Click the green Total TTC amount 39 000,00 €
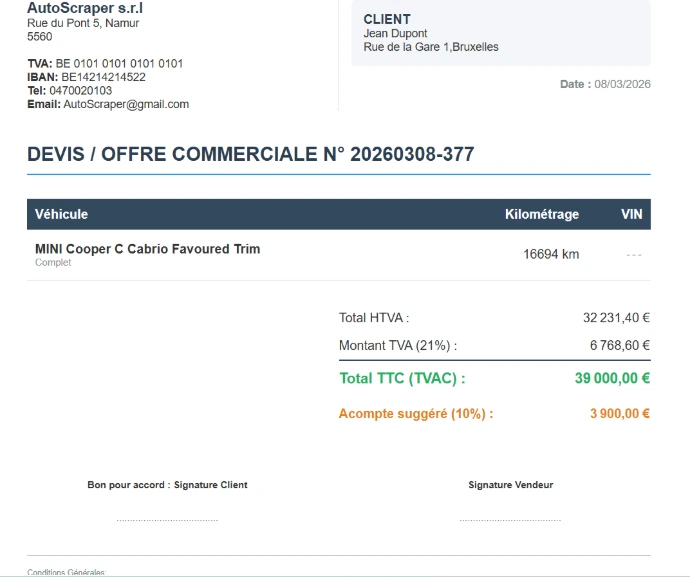The image size is (690, 577). coord(612,378)
